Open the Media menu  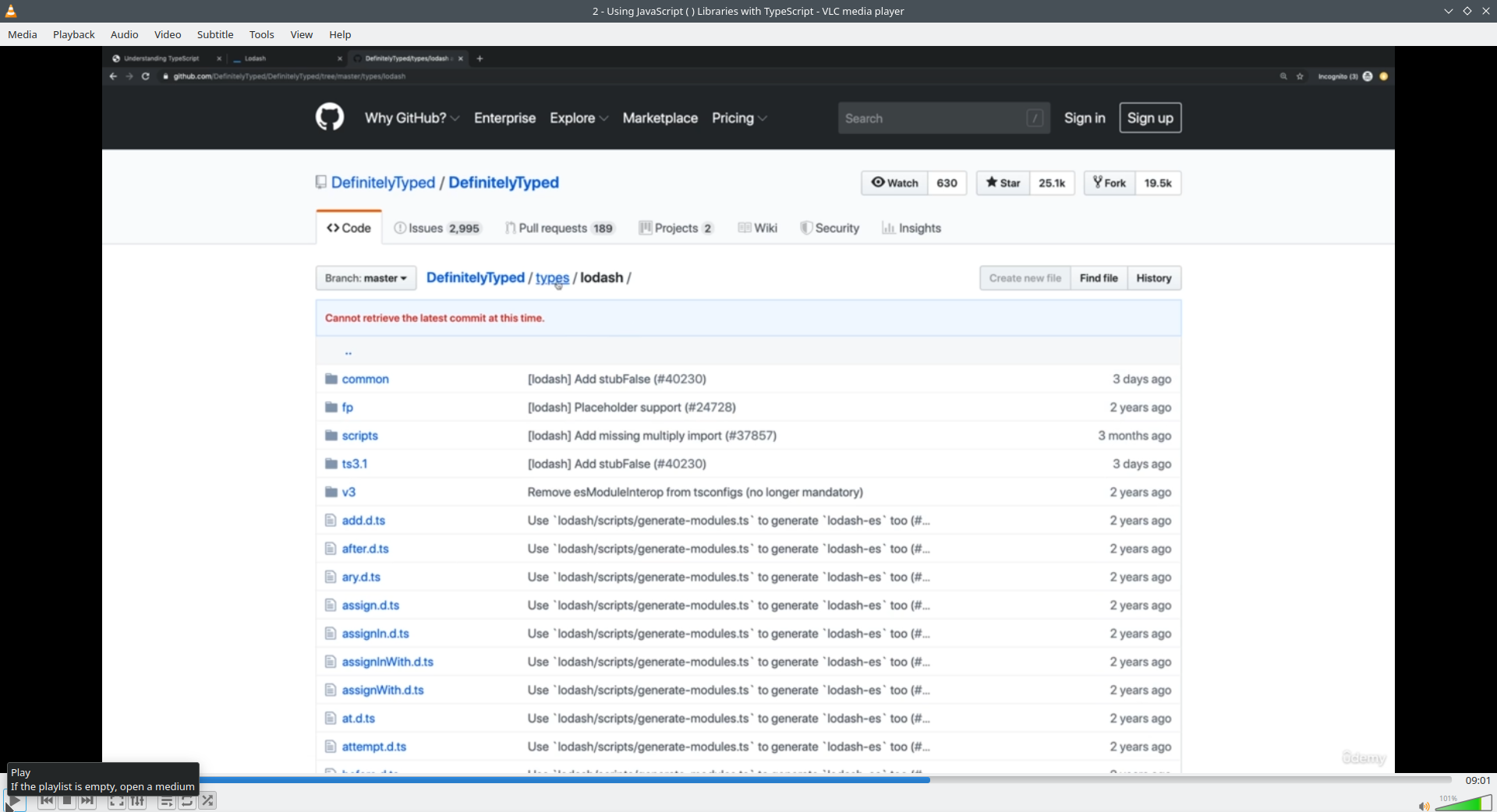pos(23,34)
